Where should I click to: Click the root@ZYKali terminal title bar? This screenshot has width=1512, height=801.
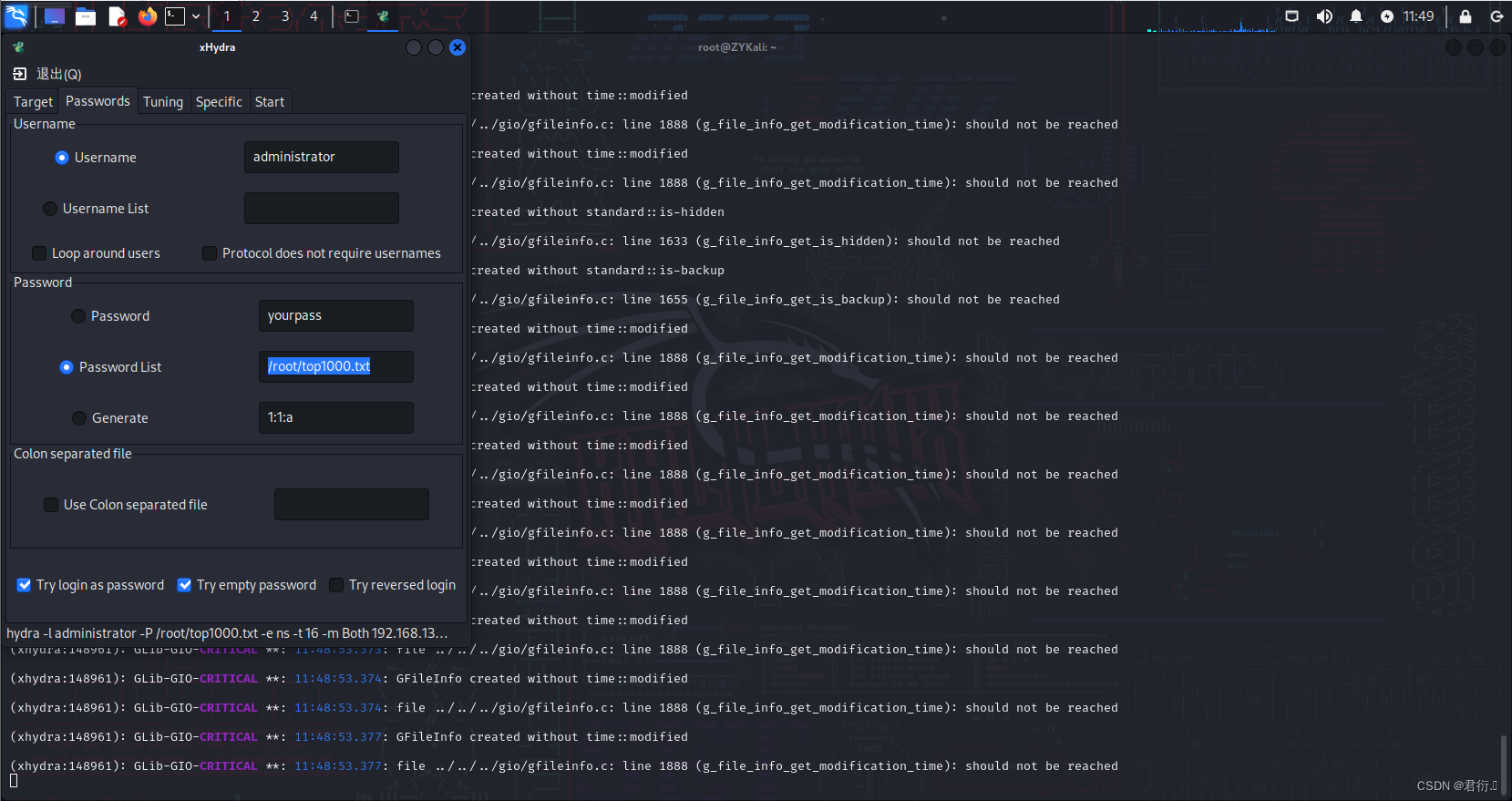[x=737, y=47]
